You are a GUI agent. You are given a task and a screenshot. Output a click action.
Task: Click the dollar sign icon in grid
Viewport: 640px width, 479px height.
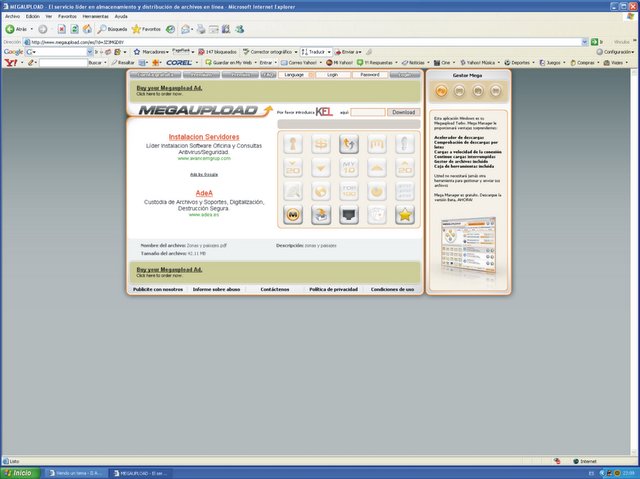pyautogui.click(x=321, y=144)
